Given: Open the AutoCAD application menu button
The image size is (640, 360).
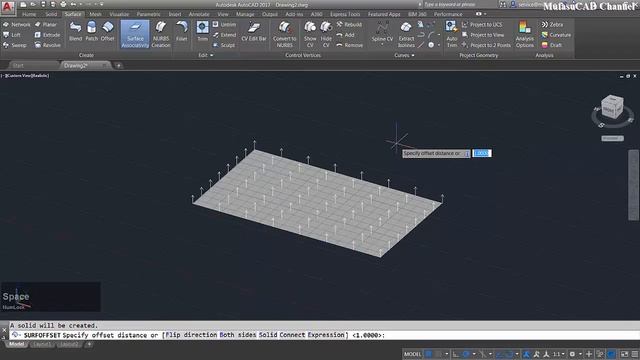Looking at the screenshot, I should pyautogui.click(x=7, y=7).
